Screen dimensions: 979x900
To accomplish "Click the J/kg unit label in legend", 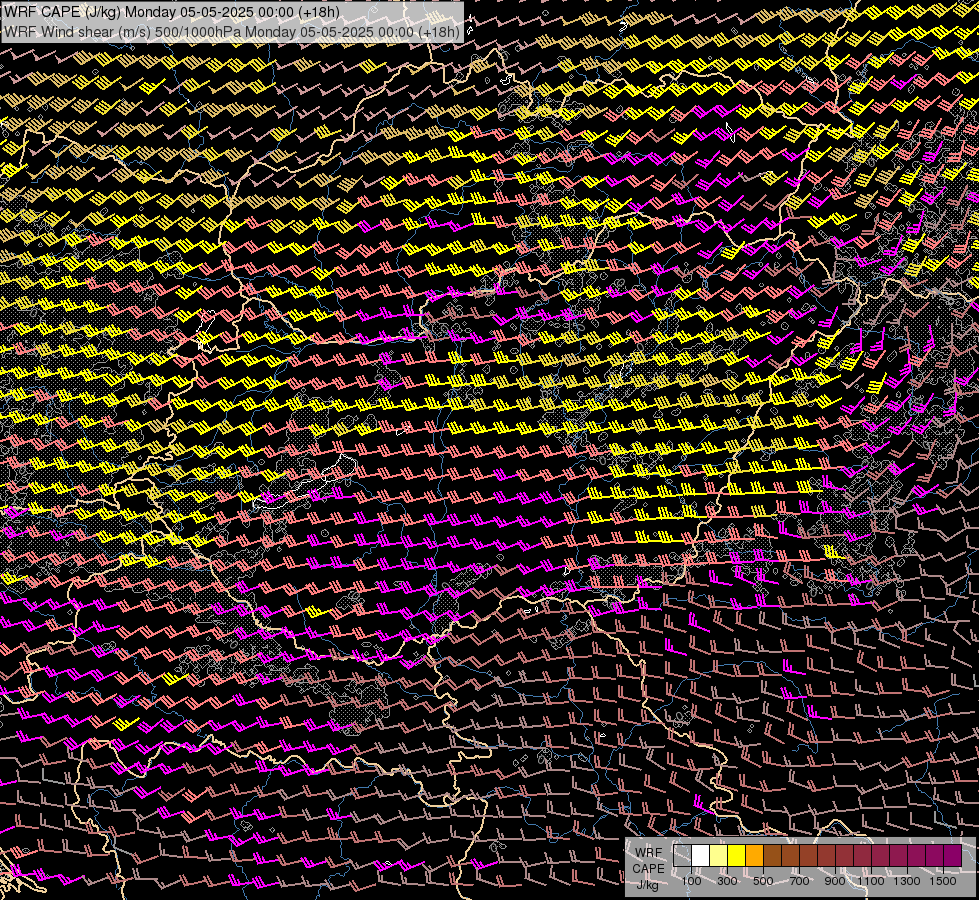I will click(648, 885).
